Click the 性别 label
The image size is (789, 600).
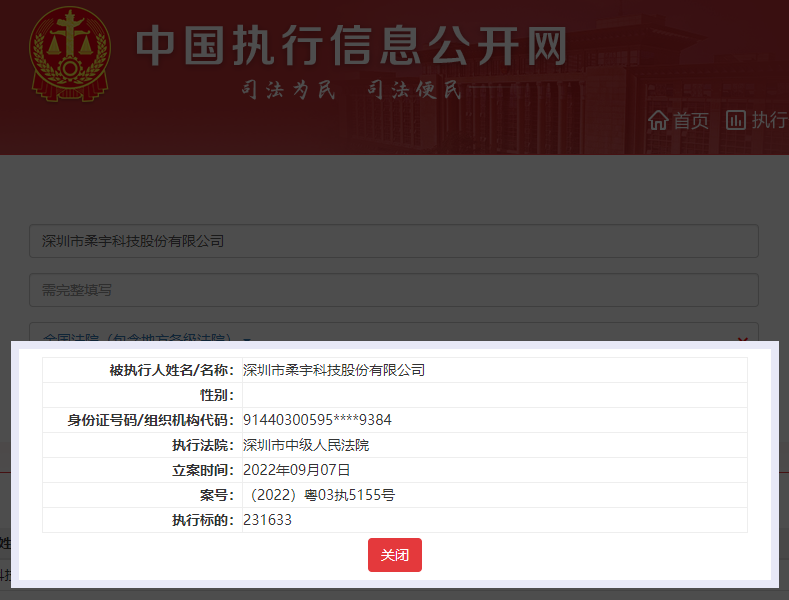point(217,395)
